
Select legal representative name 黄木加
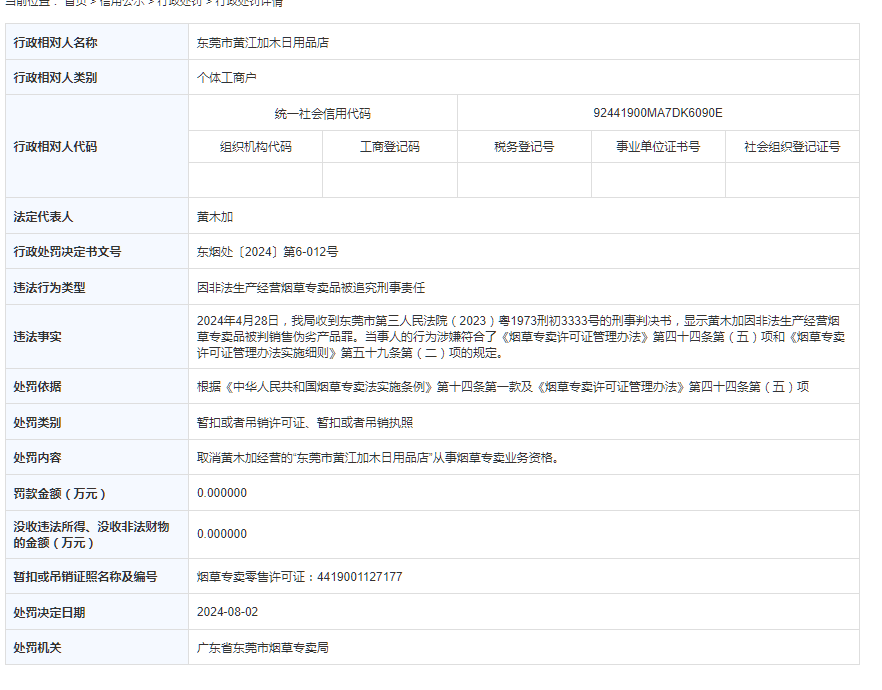[x=215, y=217]
